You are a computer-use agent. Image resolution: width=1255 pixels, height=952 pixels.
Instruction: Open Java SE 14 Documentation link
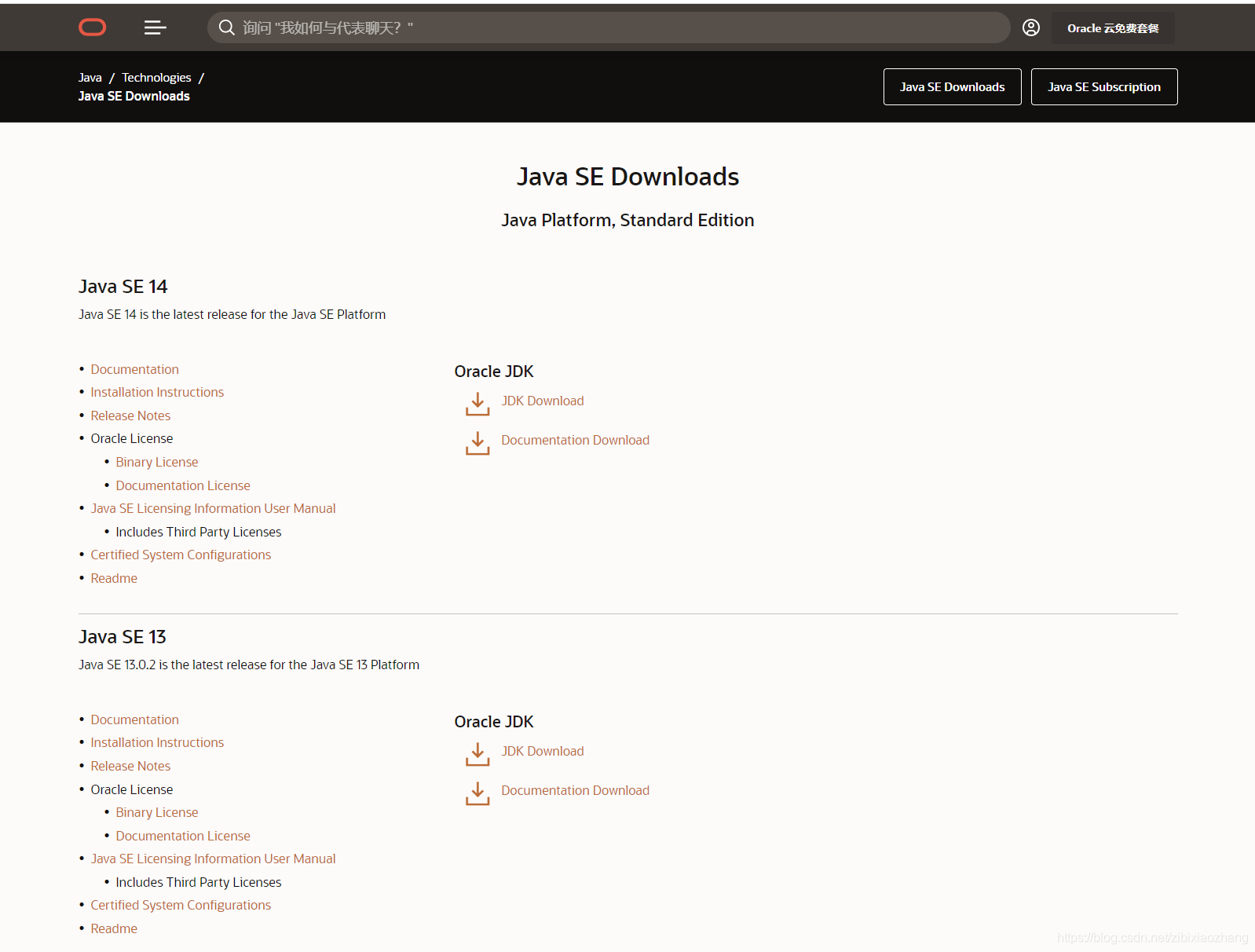pos(134,369)
